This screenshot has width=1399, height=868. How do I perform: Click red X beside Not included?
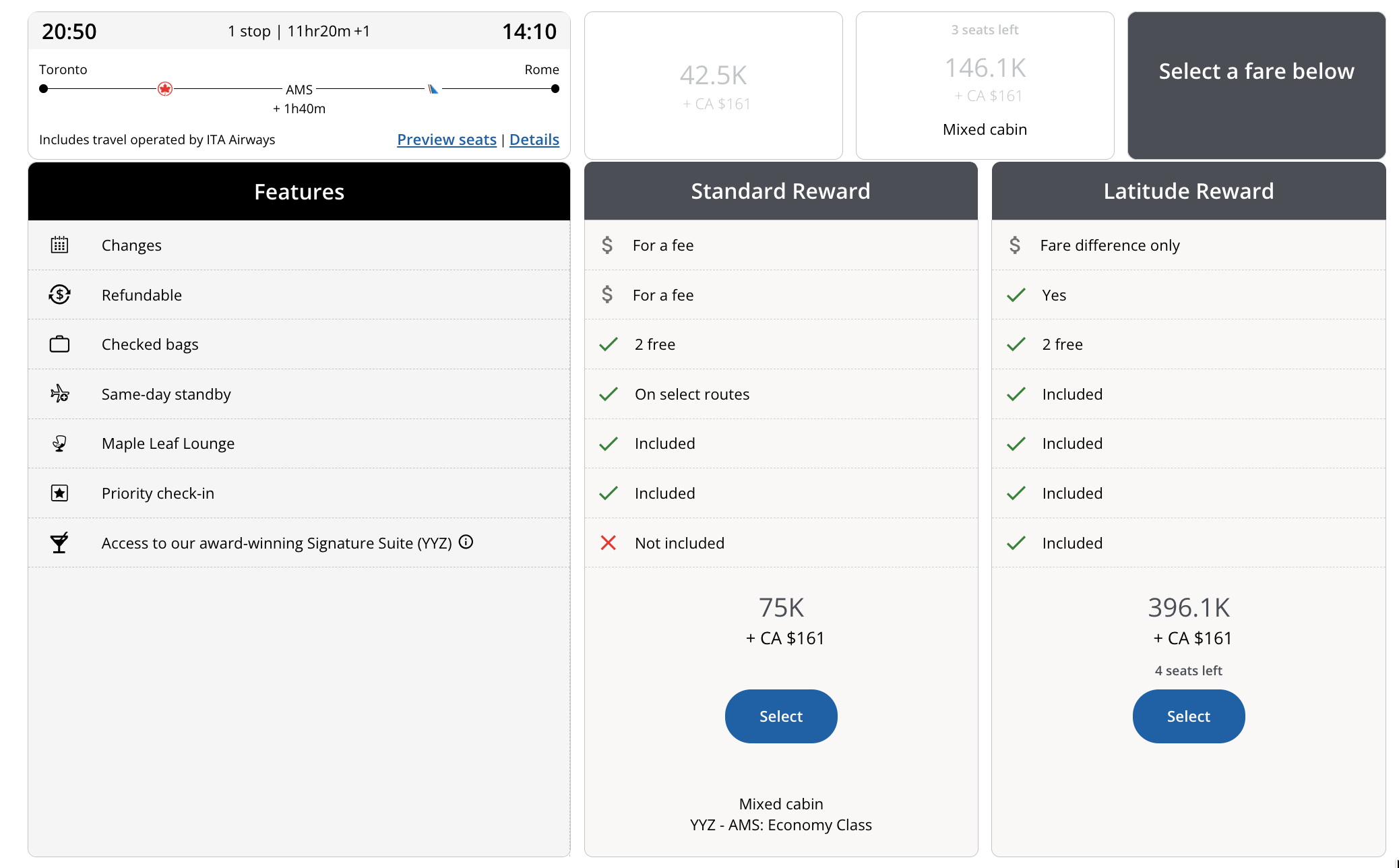(x=608, y=542)
